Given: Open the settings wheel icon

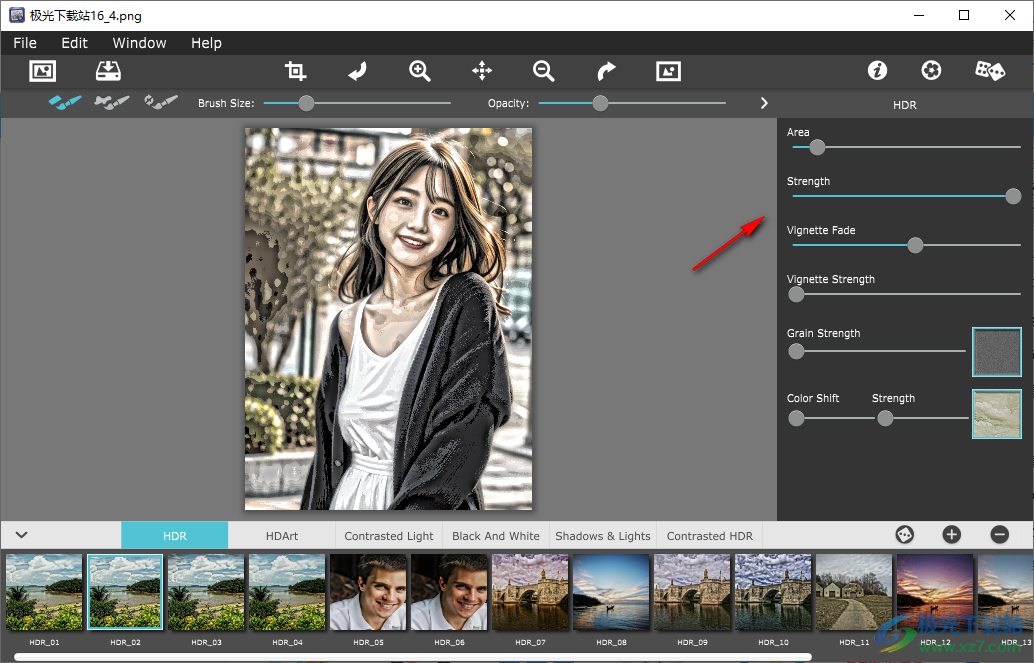Looking at the screenshot, I should coord(931,70).
